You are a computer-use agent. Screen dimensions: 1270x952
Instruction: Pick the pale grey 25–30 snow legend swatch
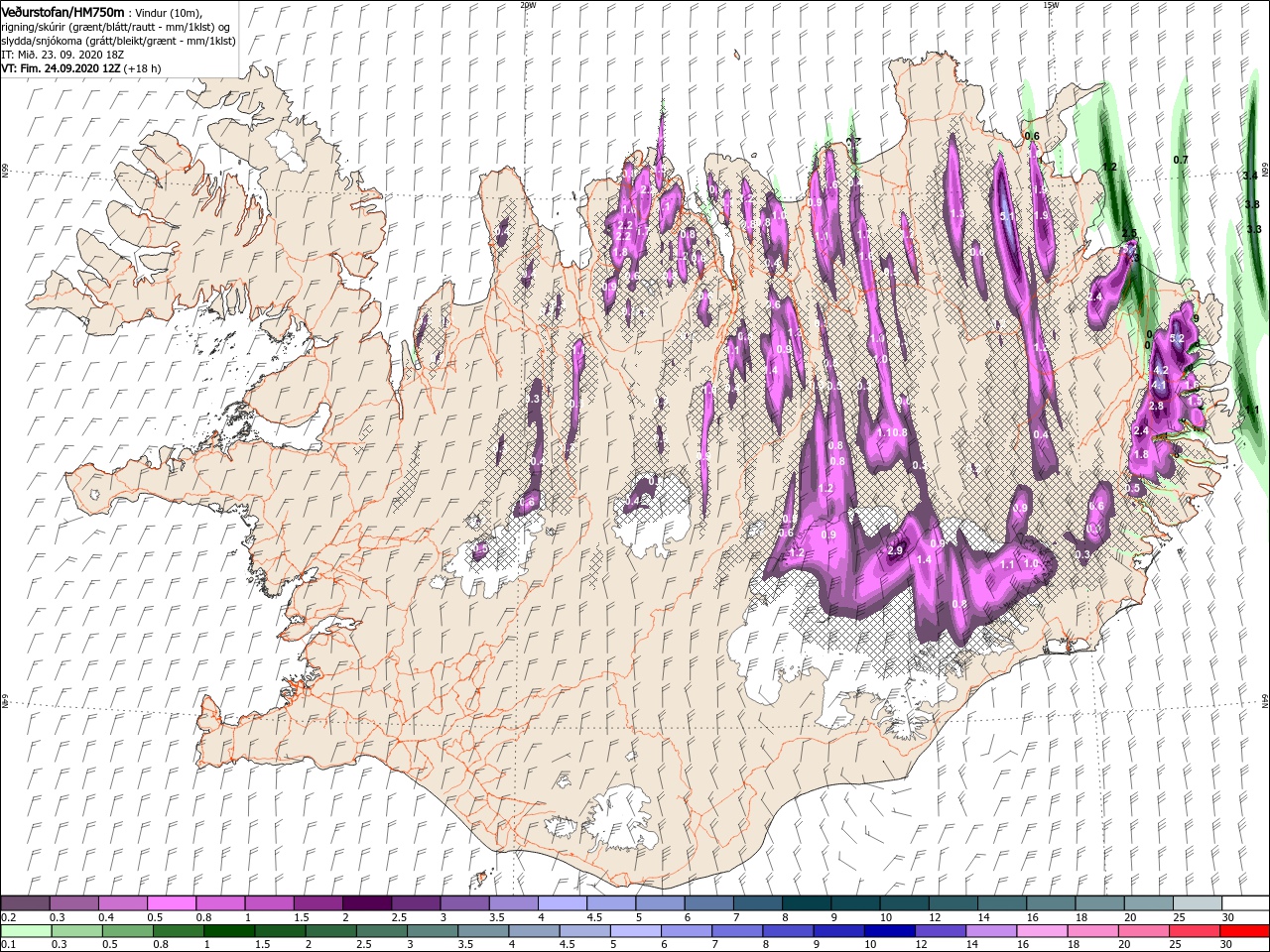(1198, 903)
